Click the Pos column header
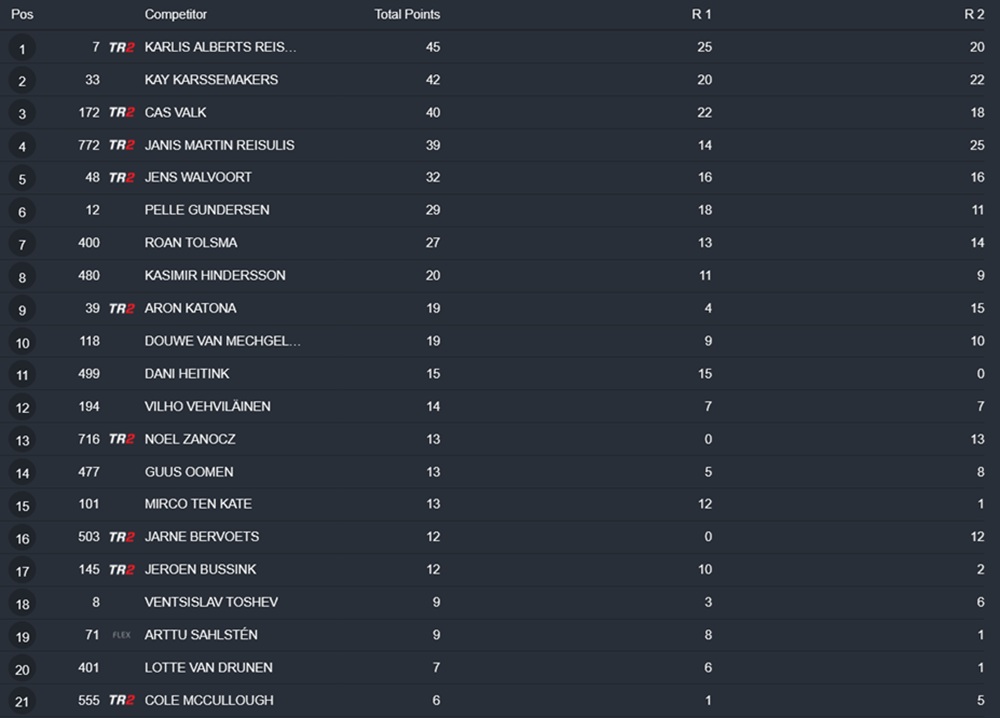Screen dimensions: 1000x718 22,15
